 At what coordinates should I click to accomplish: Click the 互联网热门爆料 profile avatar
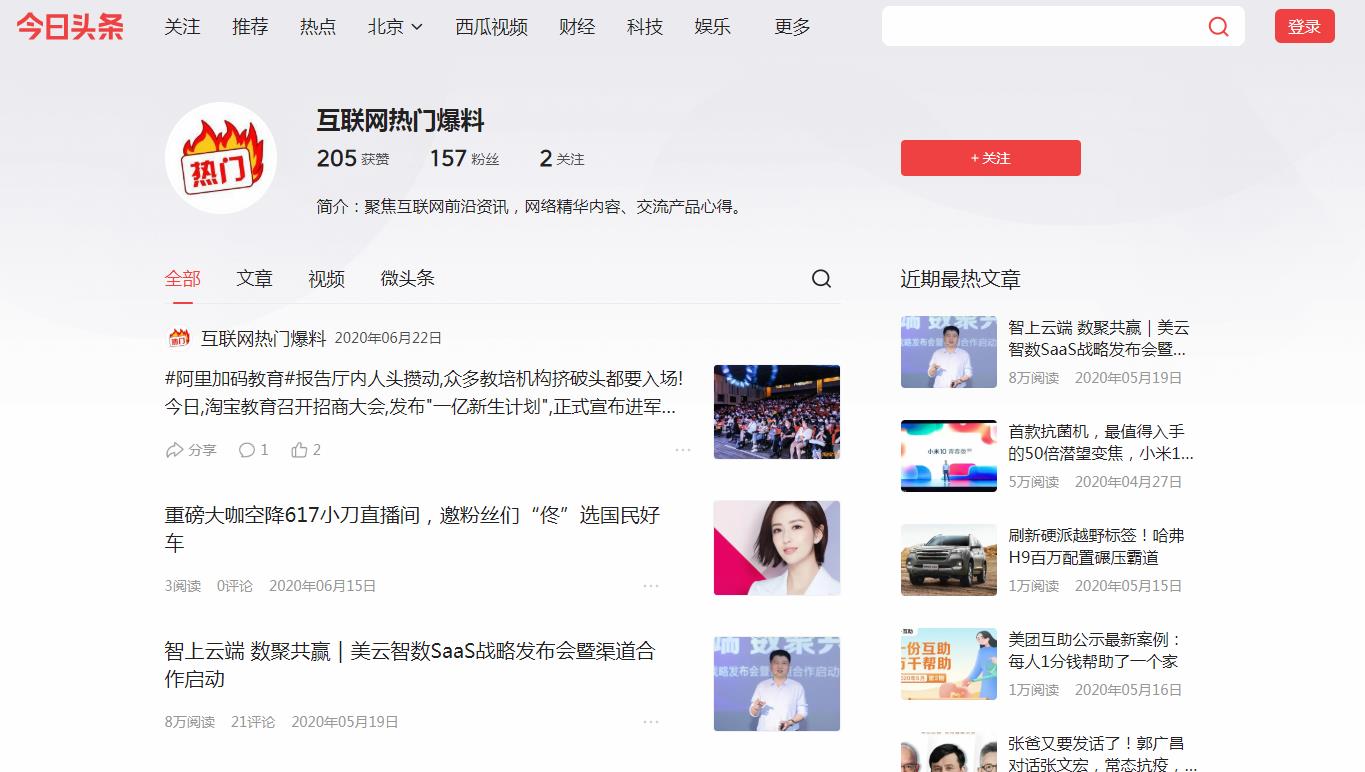click(x=221, y=158)
